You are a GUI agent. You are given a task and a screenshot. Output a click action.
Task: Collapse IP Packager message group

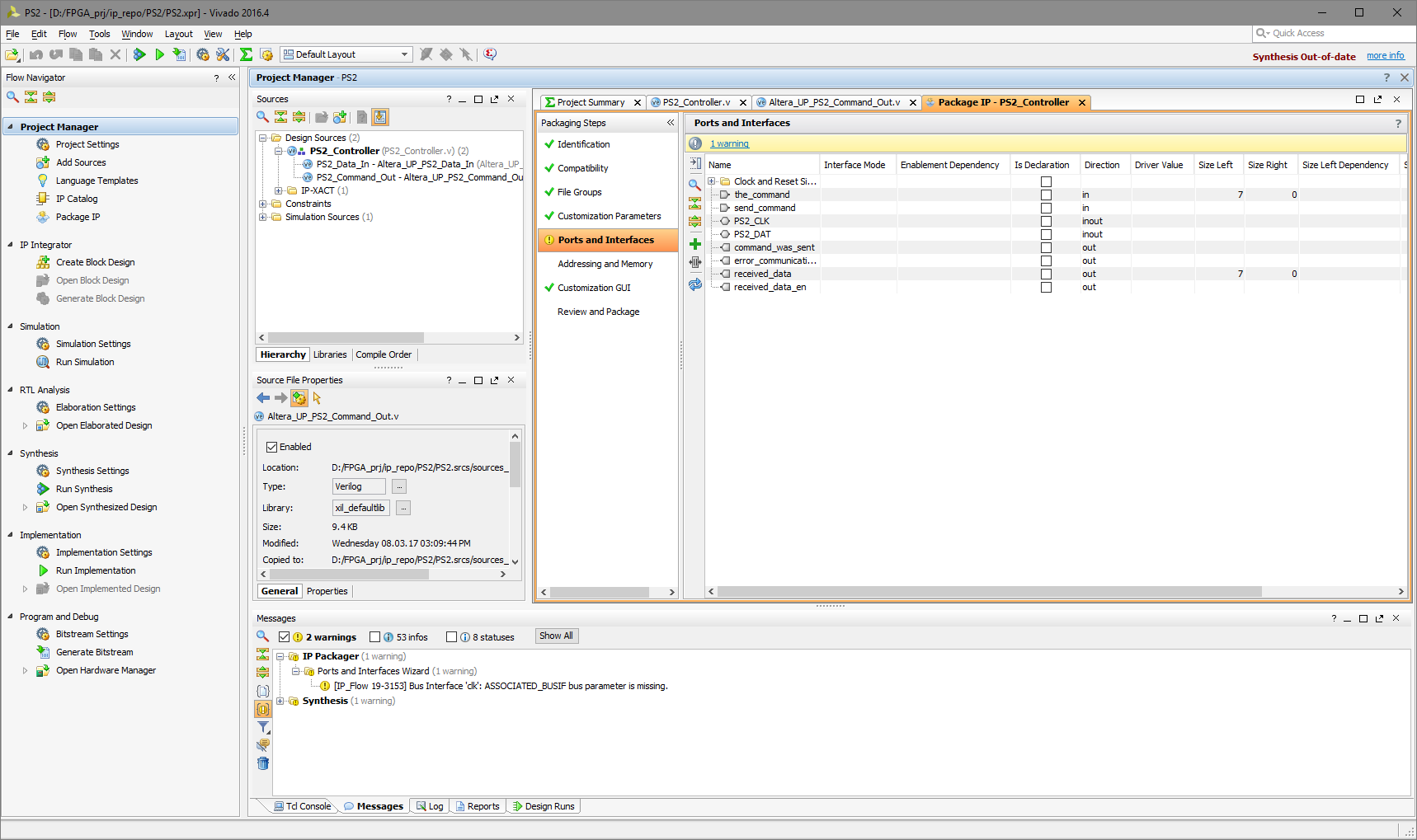click(280, 656)
